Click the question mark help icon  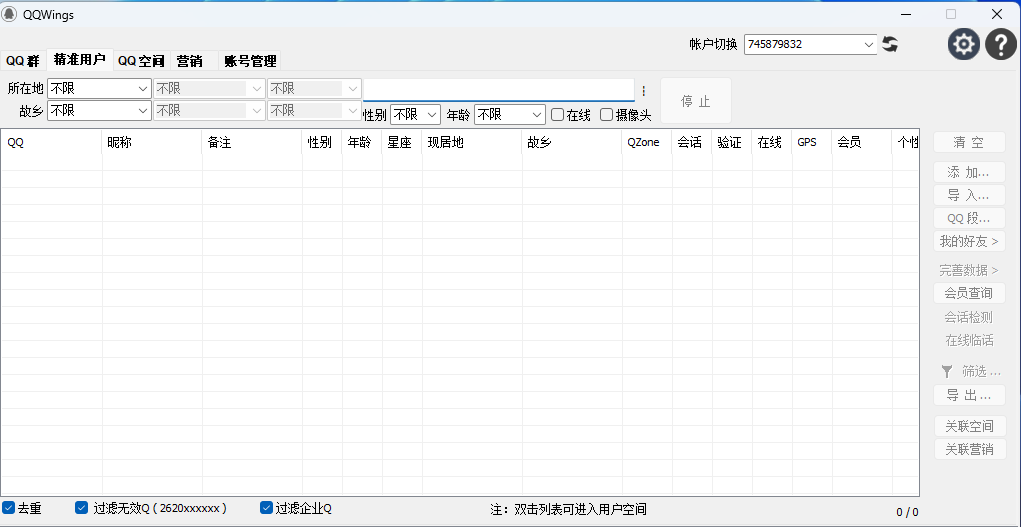[x=1001, y=44]
